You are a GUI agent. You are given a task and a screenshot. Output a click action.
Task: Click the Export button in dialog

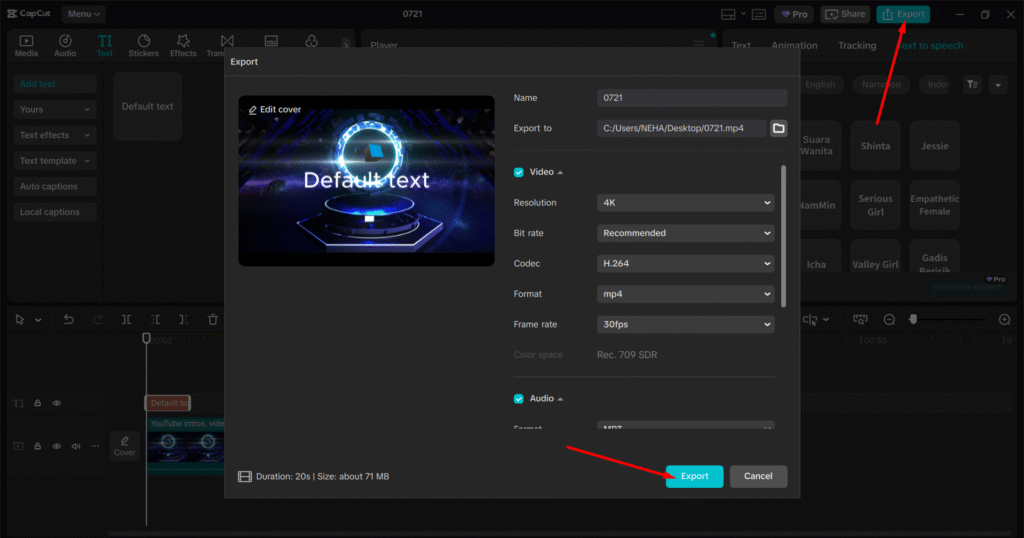pyautogui.click(x=694, y=476)
